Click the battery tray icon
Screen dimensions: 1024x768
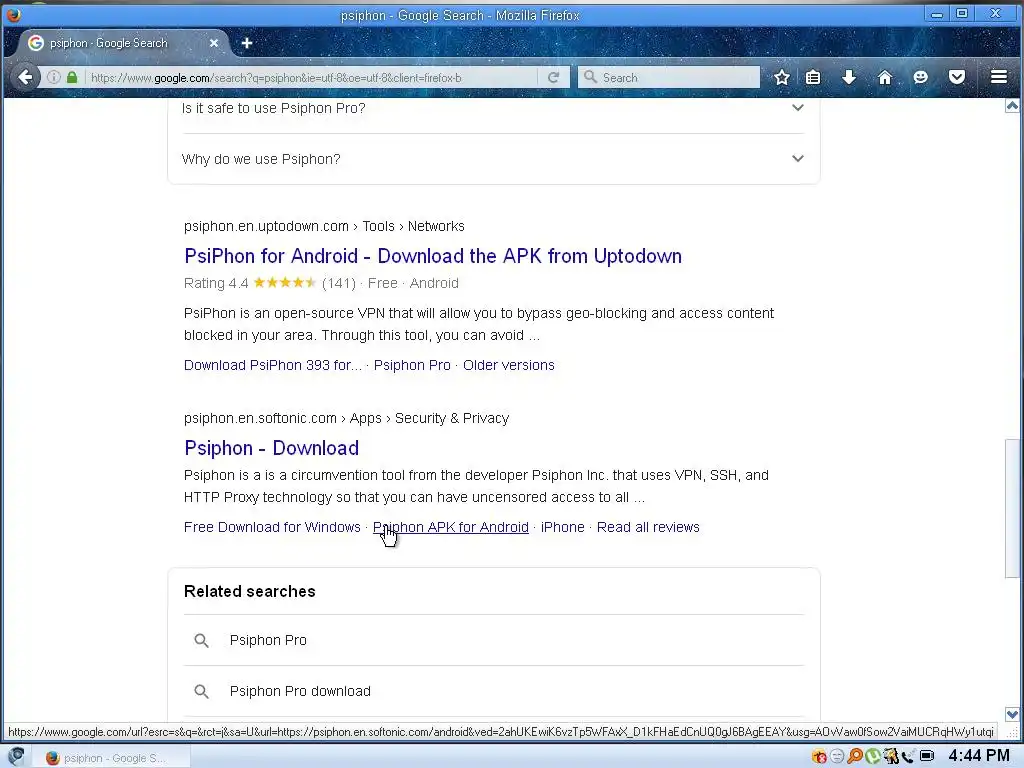[927, 757]
